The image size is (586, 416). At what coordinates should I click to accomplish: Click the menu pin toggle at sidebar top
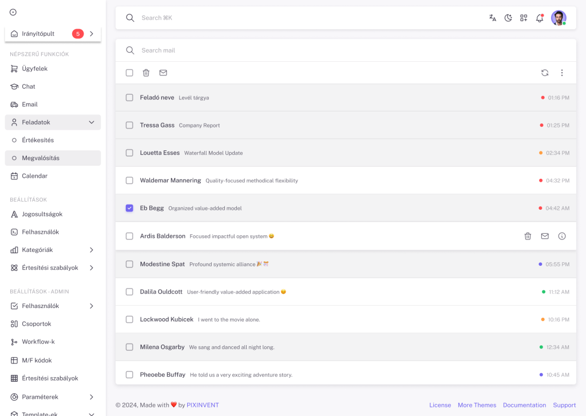(x=13, y=12)
